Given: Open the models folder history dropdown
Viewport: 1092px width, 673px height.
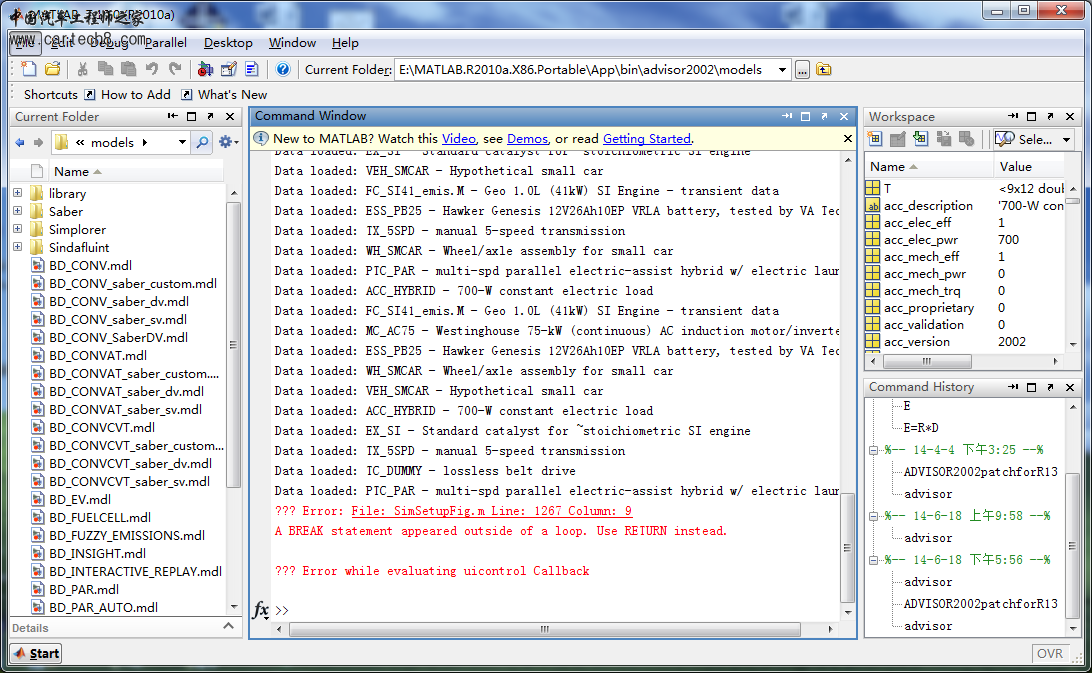Looking at the screenshot, I should (182, 142).
